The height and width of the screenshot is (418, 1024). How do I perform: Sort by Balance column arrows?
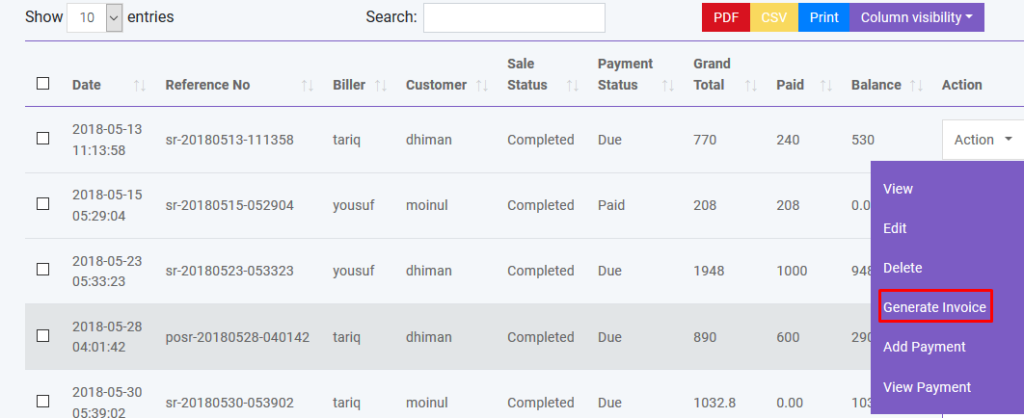click(917, 86)
